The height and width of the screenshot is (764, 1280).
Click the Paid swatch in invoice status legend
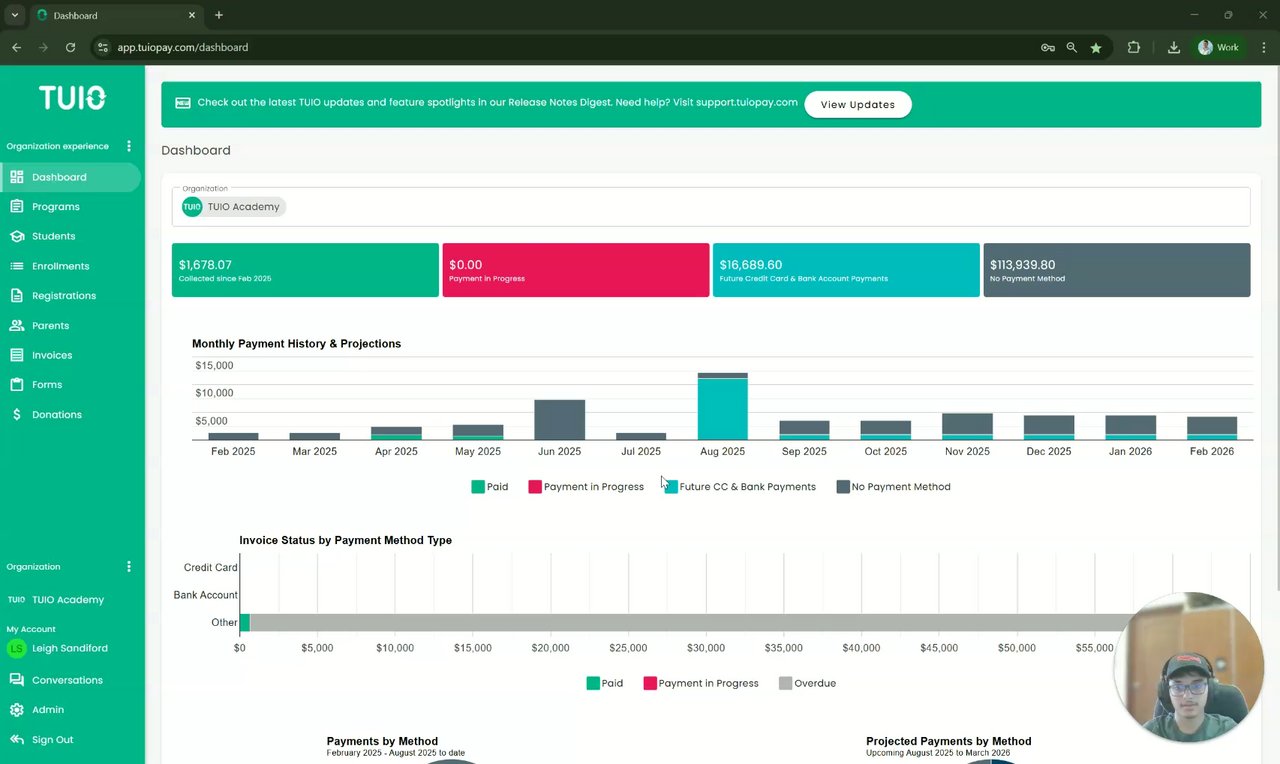click(593, 683)
